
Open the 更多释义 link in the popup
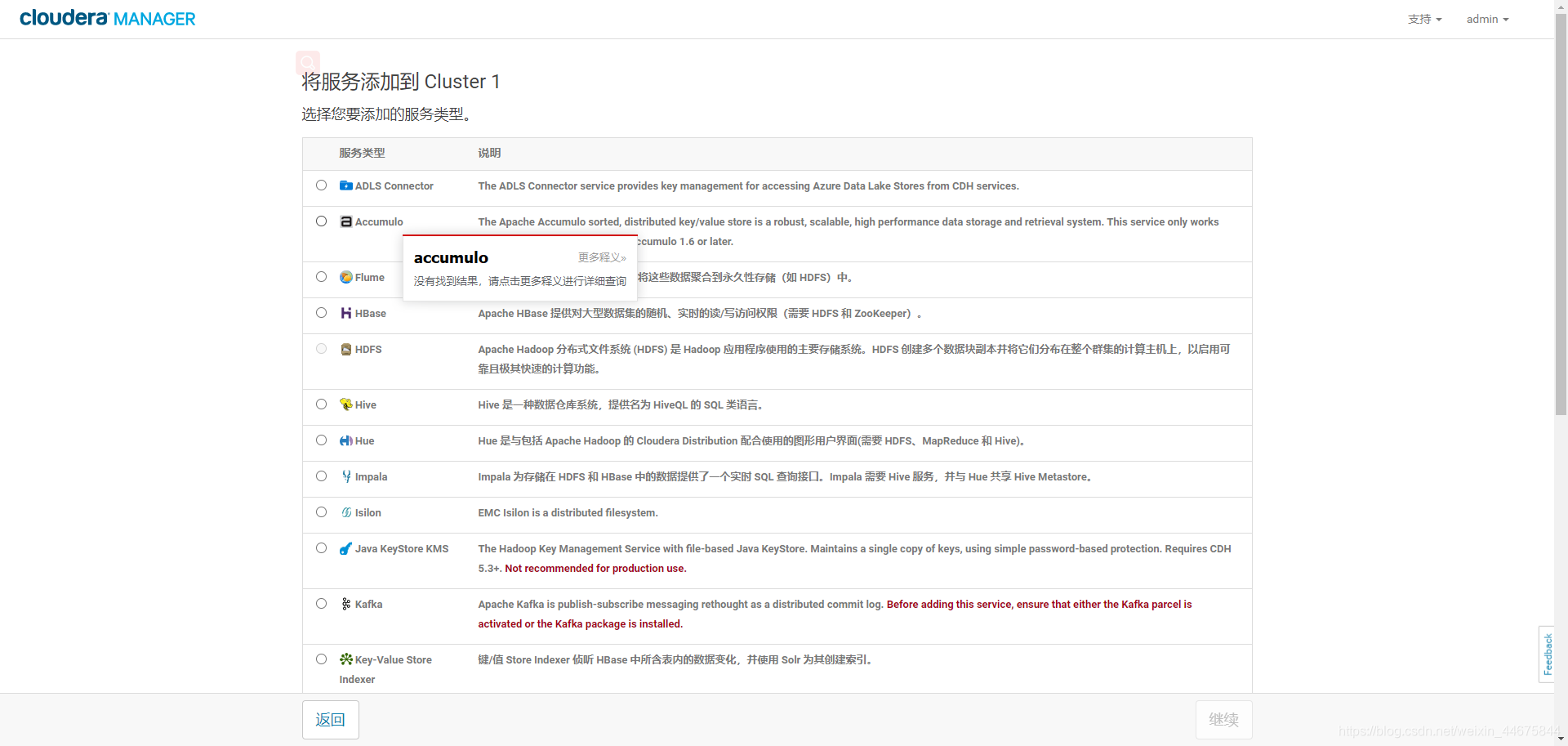[602, 257]
